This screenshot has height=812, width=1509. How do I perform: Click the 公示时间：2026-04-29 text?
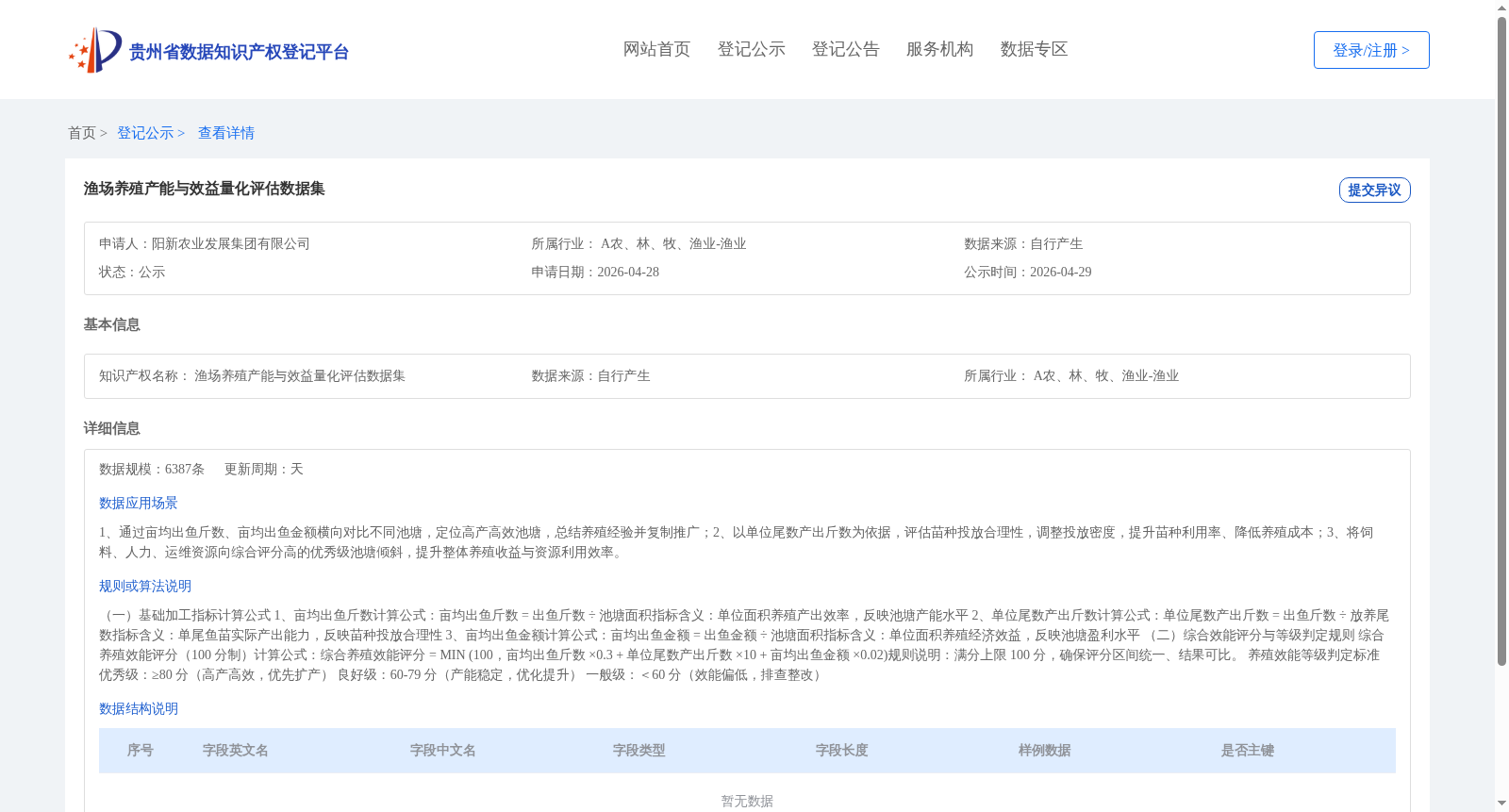point(1028,272)
